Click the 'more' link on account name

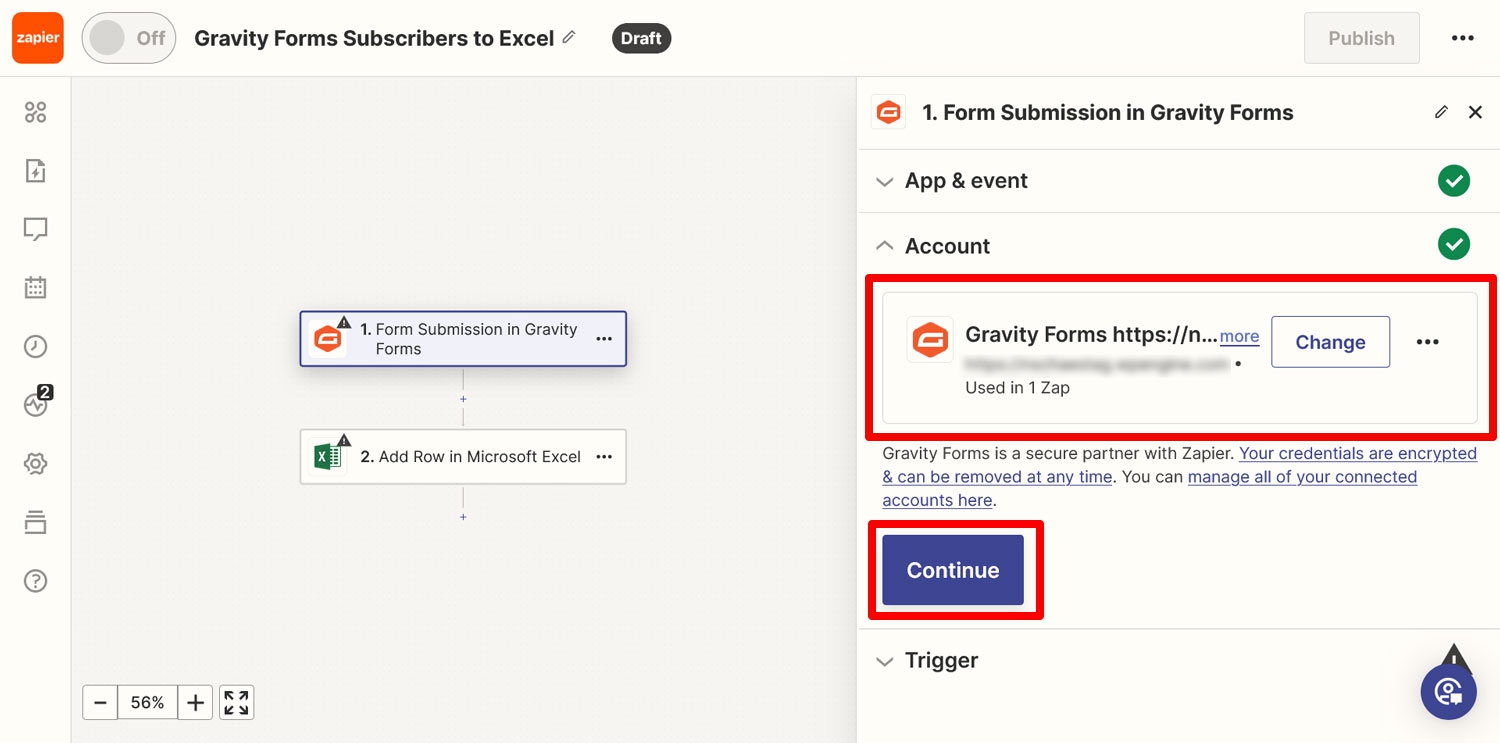tap(1239, 337)
